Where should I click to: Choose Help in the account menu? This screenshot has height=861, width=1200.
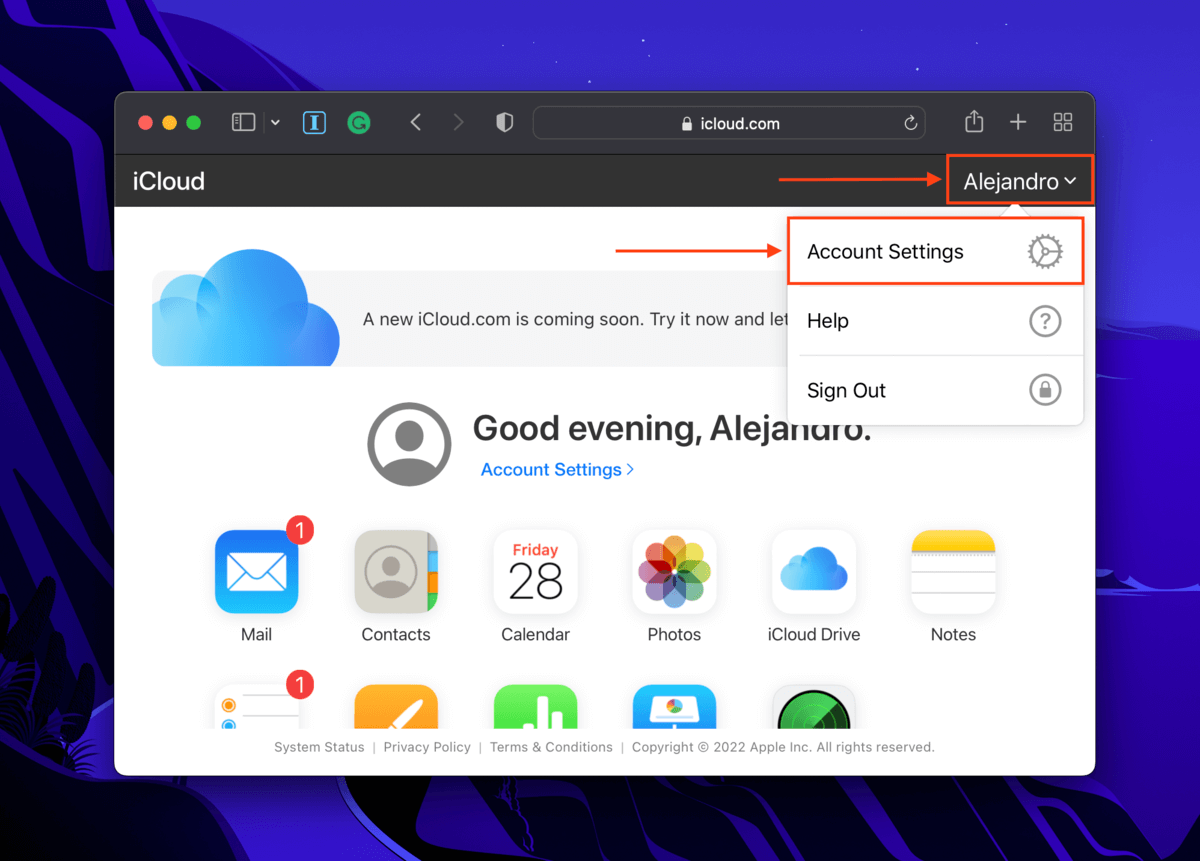click(x=935, y=321)
